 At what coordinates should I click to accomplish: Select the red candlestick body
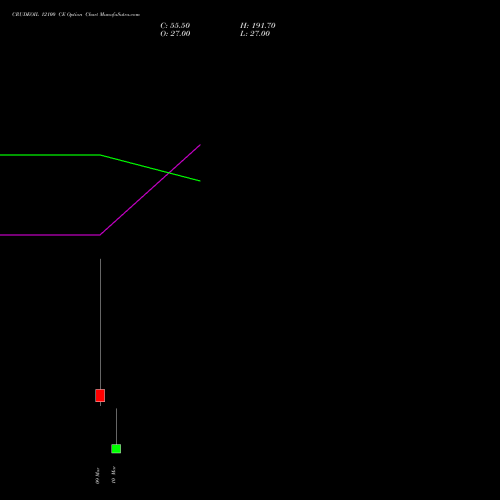coord(100,395)
